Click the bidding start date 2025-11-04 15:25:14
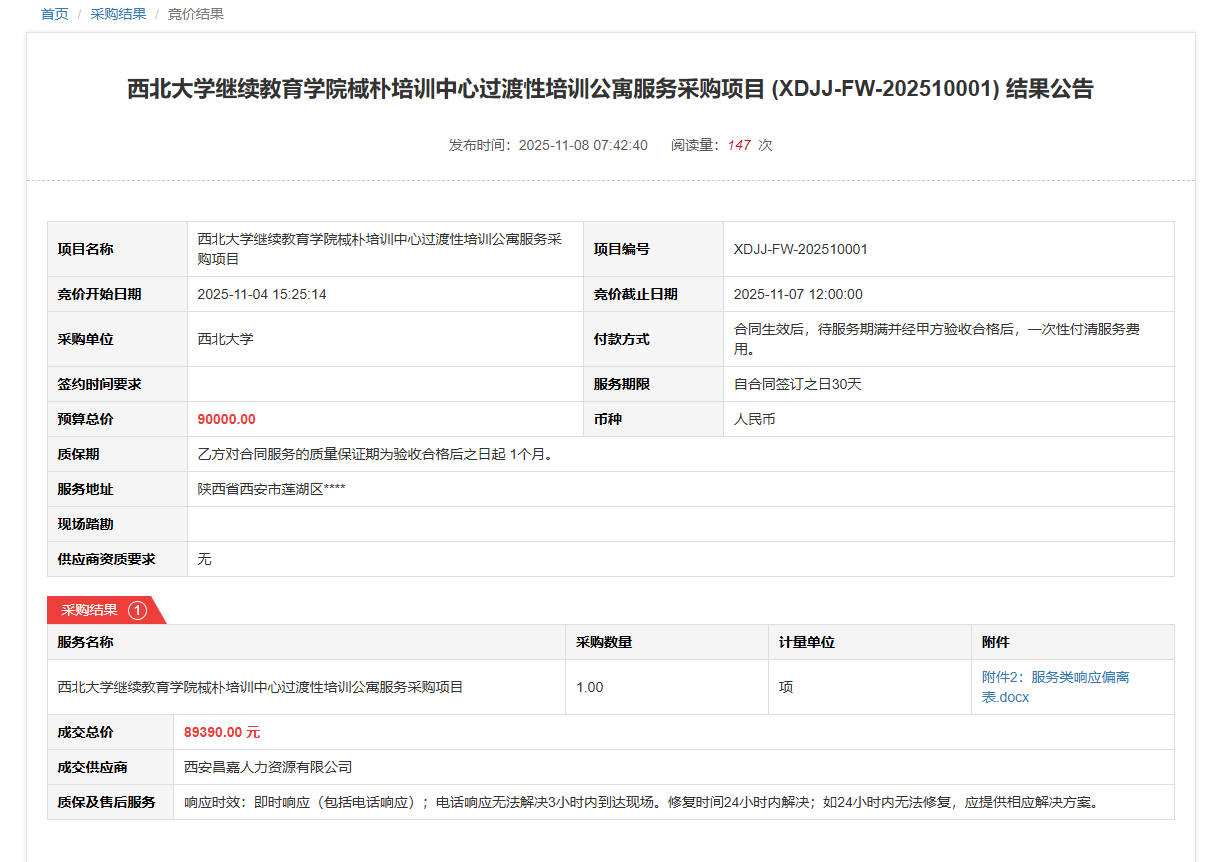Image resolution: width=1212 pixels, height=862 pixels. [x=262, y=294]
